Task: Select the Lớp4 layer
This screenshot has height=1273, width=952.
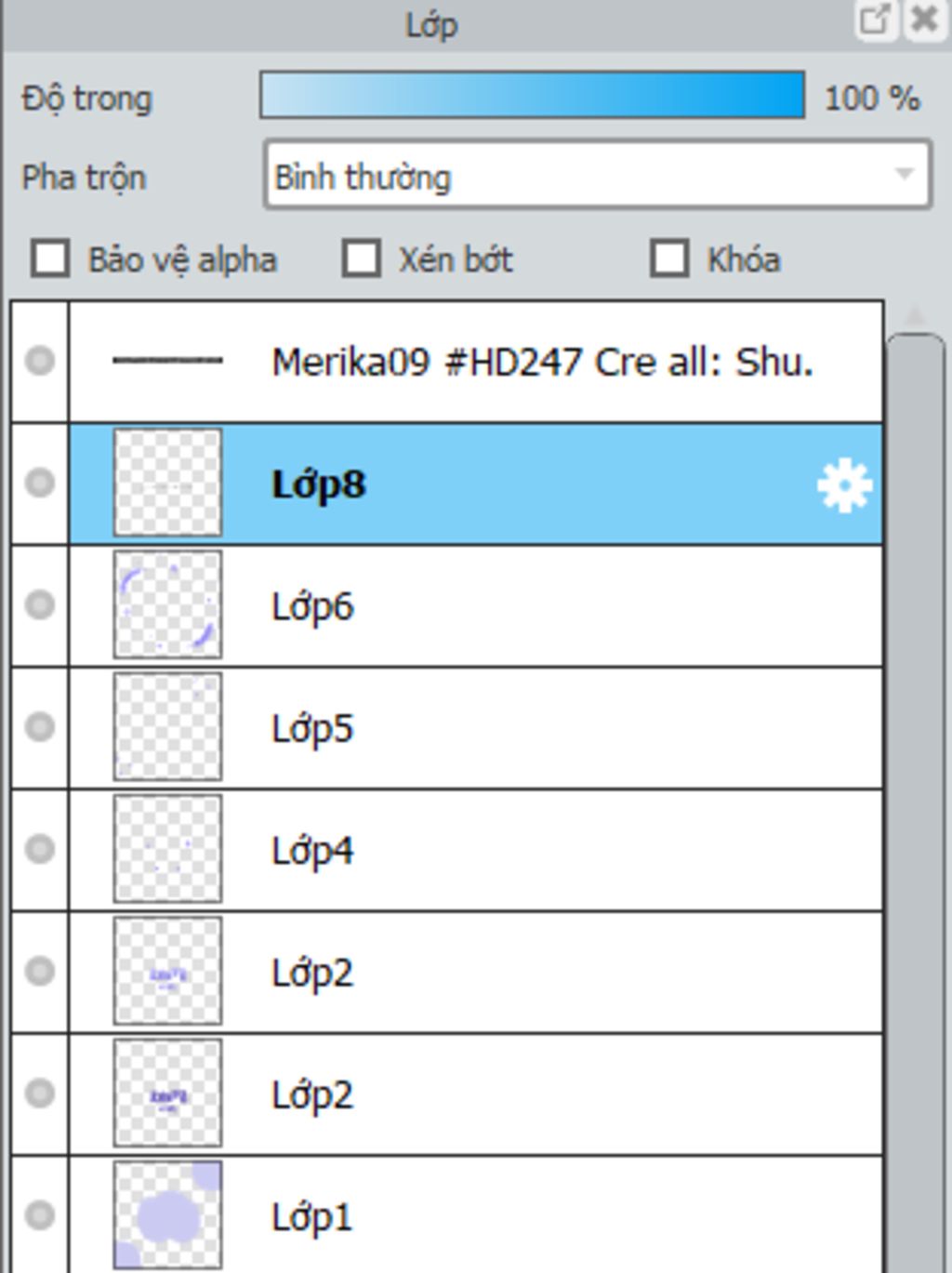Action: (476, 850)
